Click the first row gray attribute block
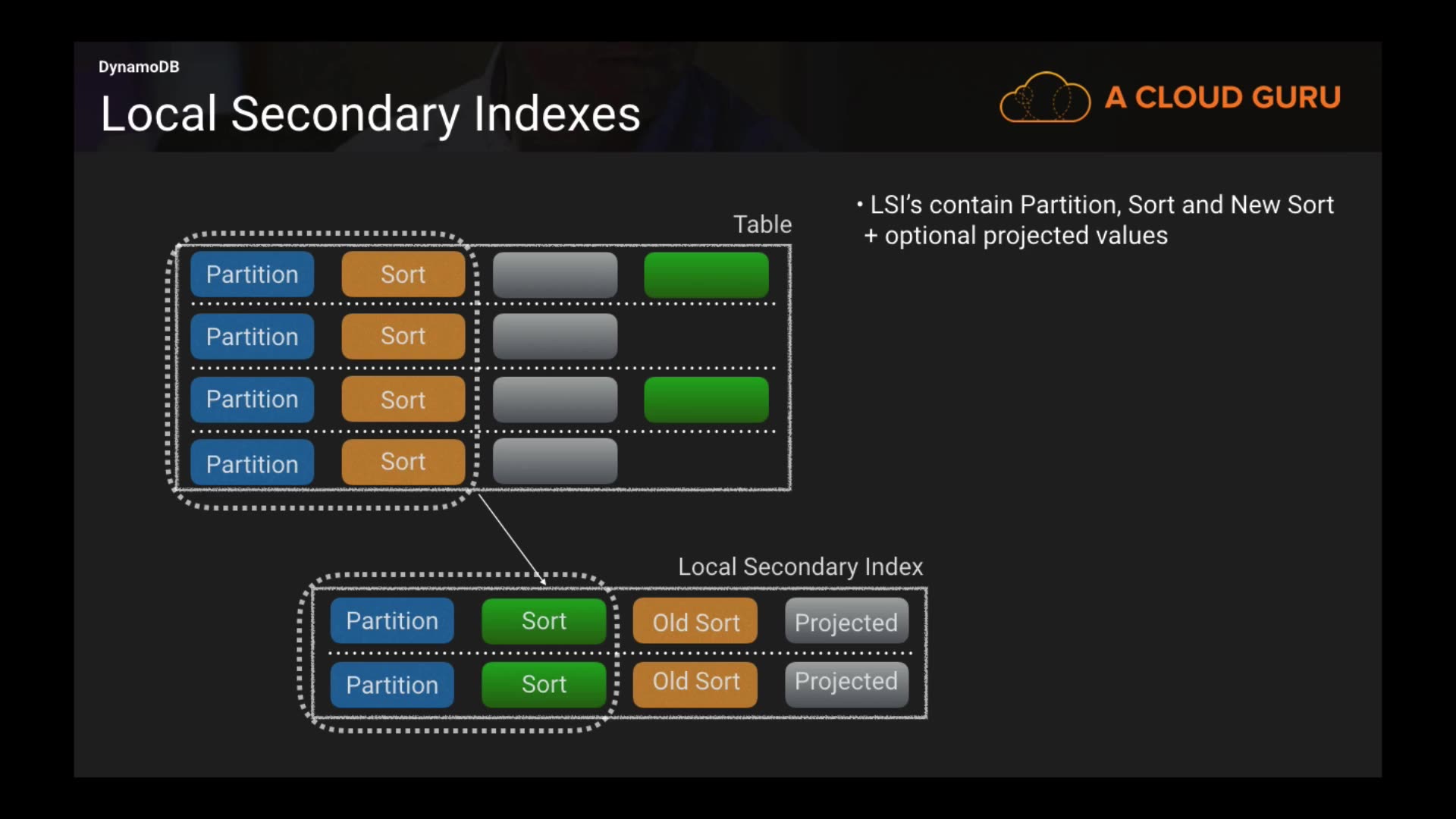This screenshot has width=1456, height=819. tap(554, 275)
